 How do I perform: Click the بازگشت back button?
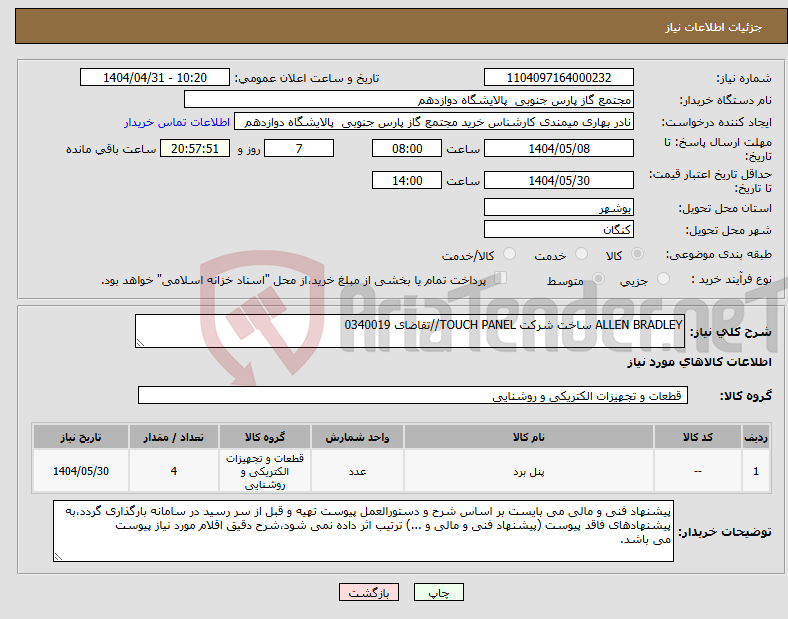(369, 592)
